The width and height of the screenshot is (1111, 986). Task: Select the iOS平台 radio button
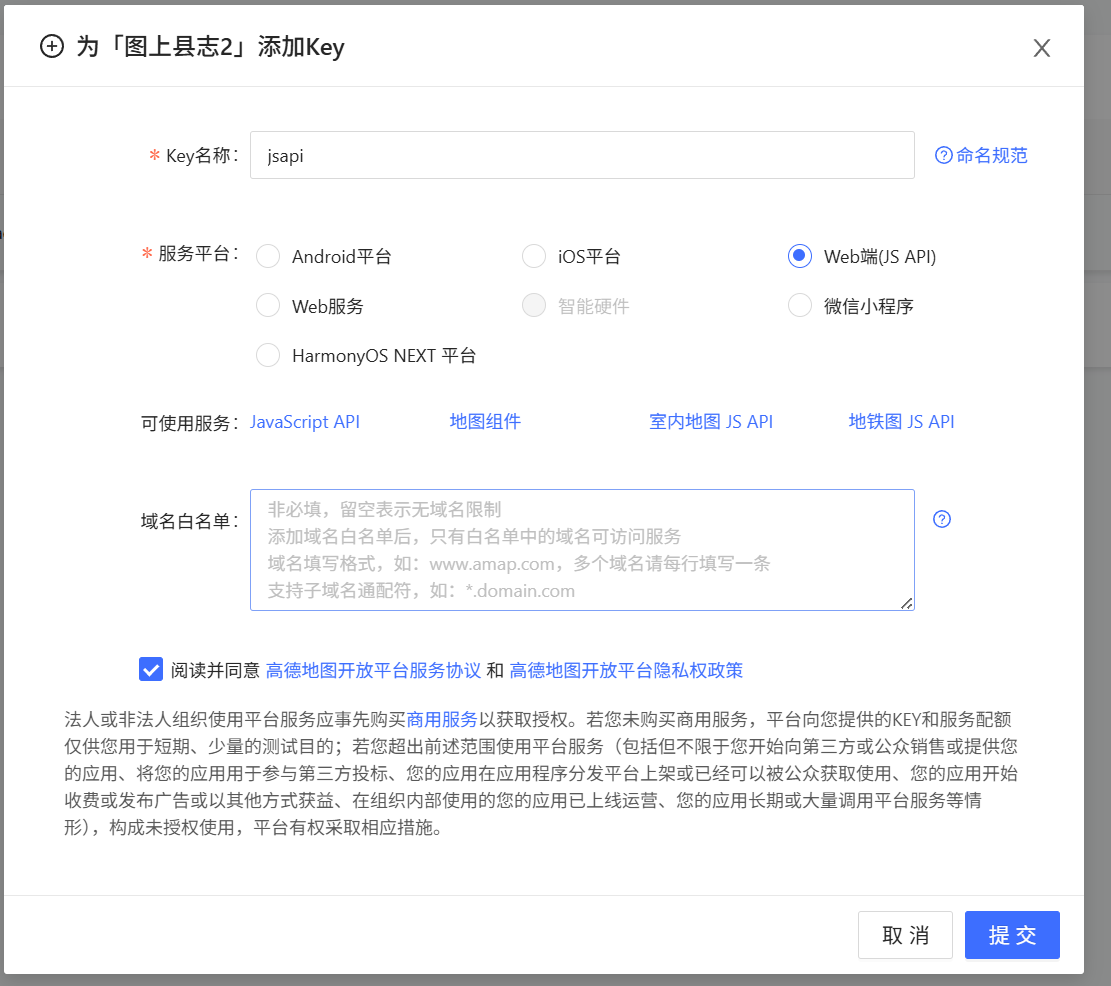tap(534, 256)
